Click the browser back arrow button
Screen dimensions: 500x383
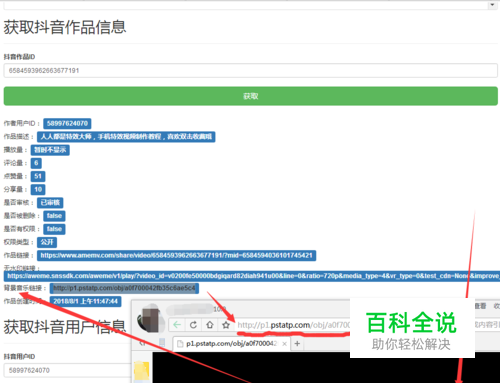point(177,325)
